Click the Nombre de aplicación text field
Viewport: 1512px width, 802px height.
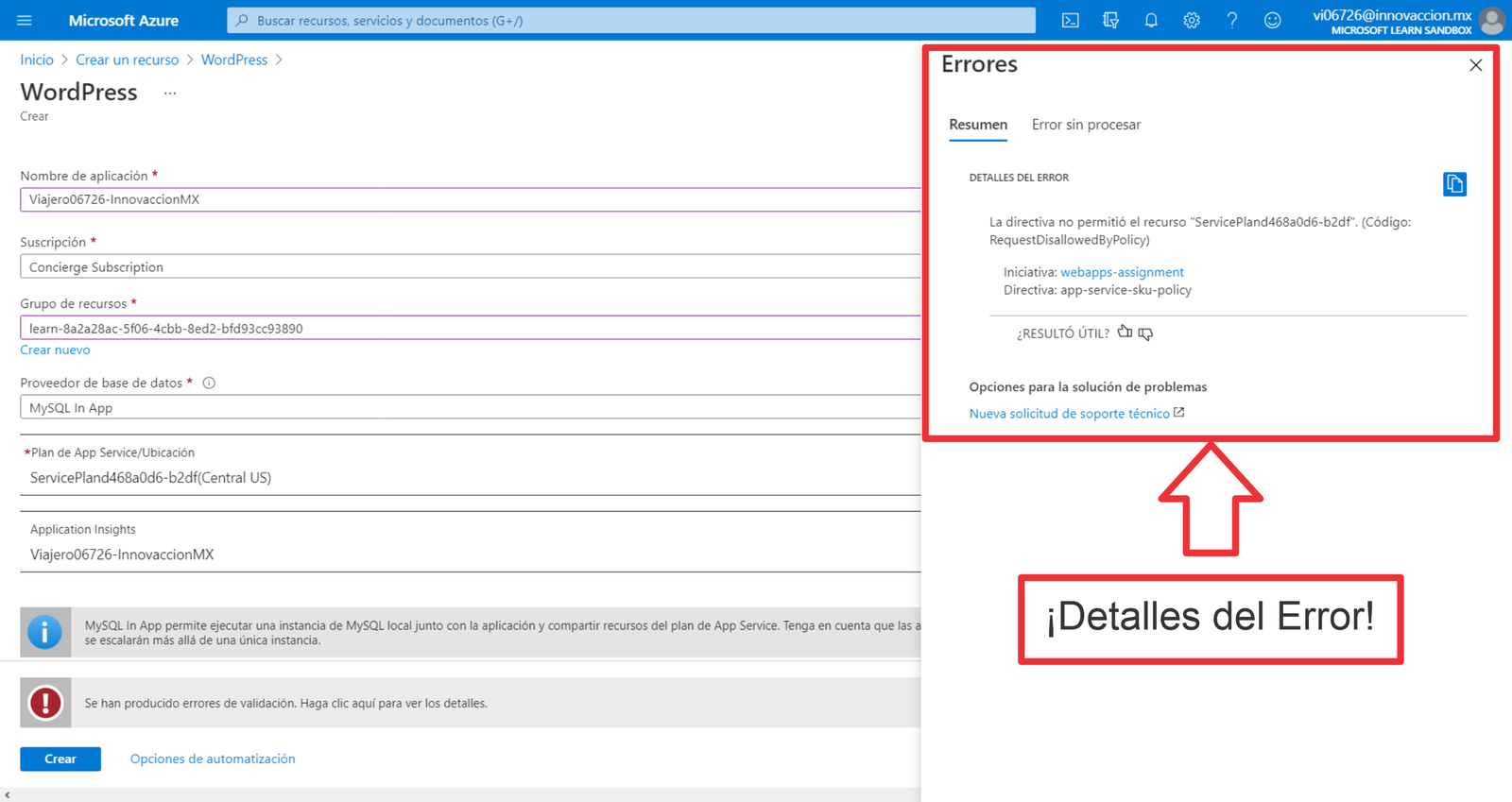470,199
